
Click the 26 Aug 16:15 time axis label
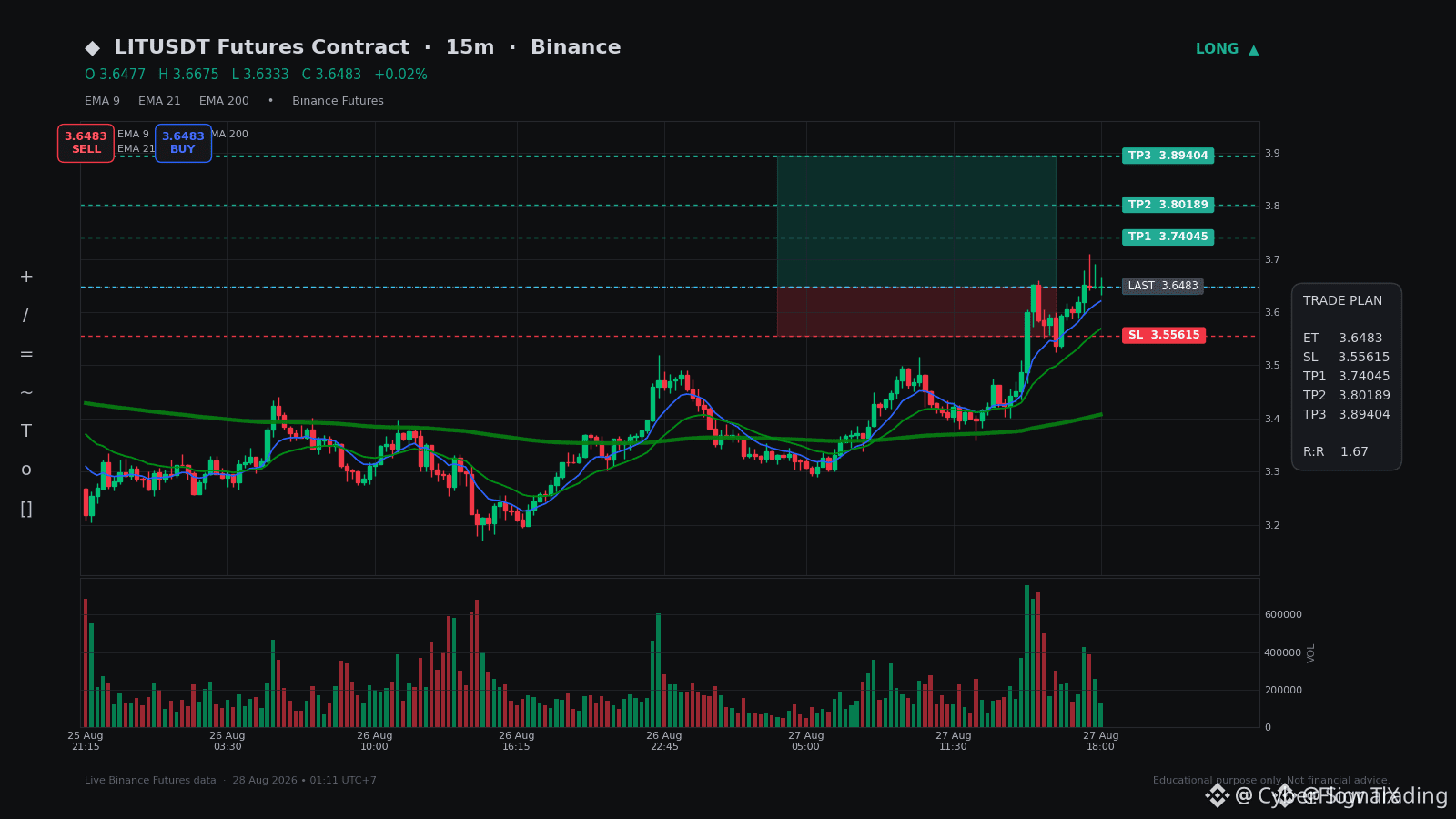[517, 741]
